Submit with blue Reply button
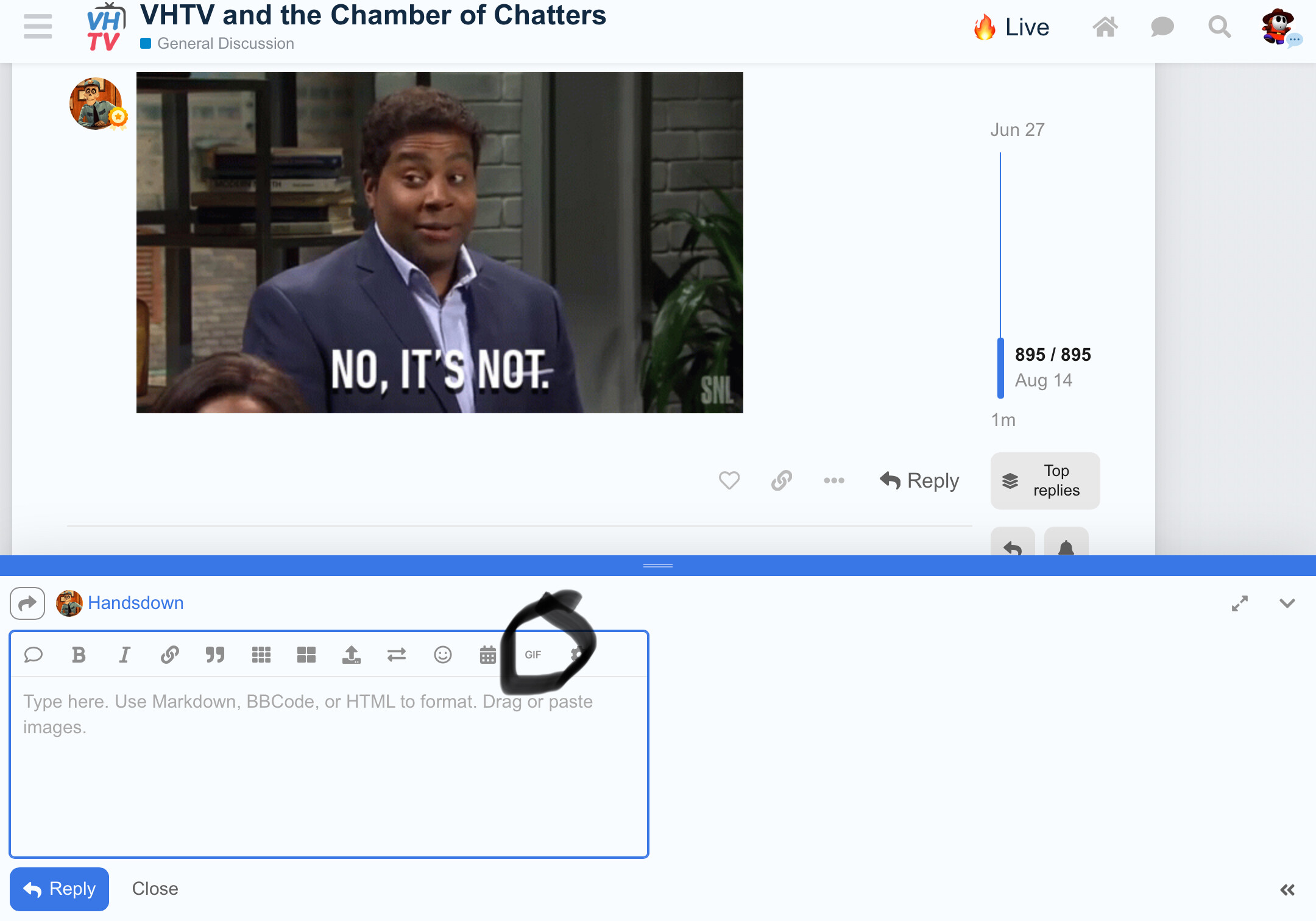Image resolution: width=1316 pixels, height=921 pixels. tap(60, 889)
